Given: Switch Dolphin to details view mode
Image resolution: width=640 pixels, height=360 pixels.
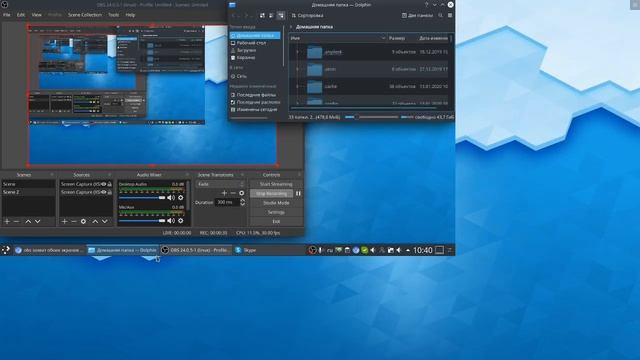Looking at the screenshot, I should tap(281, 16).
